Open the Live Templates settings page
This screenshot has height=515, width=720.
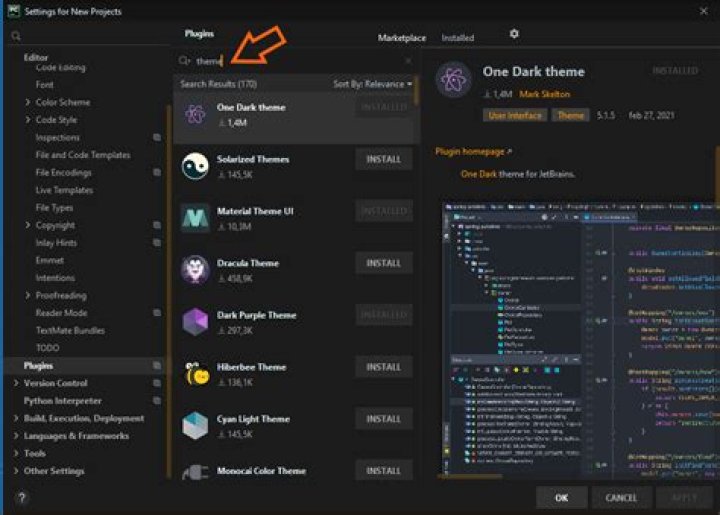pos(64,190)
